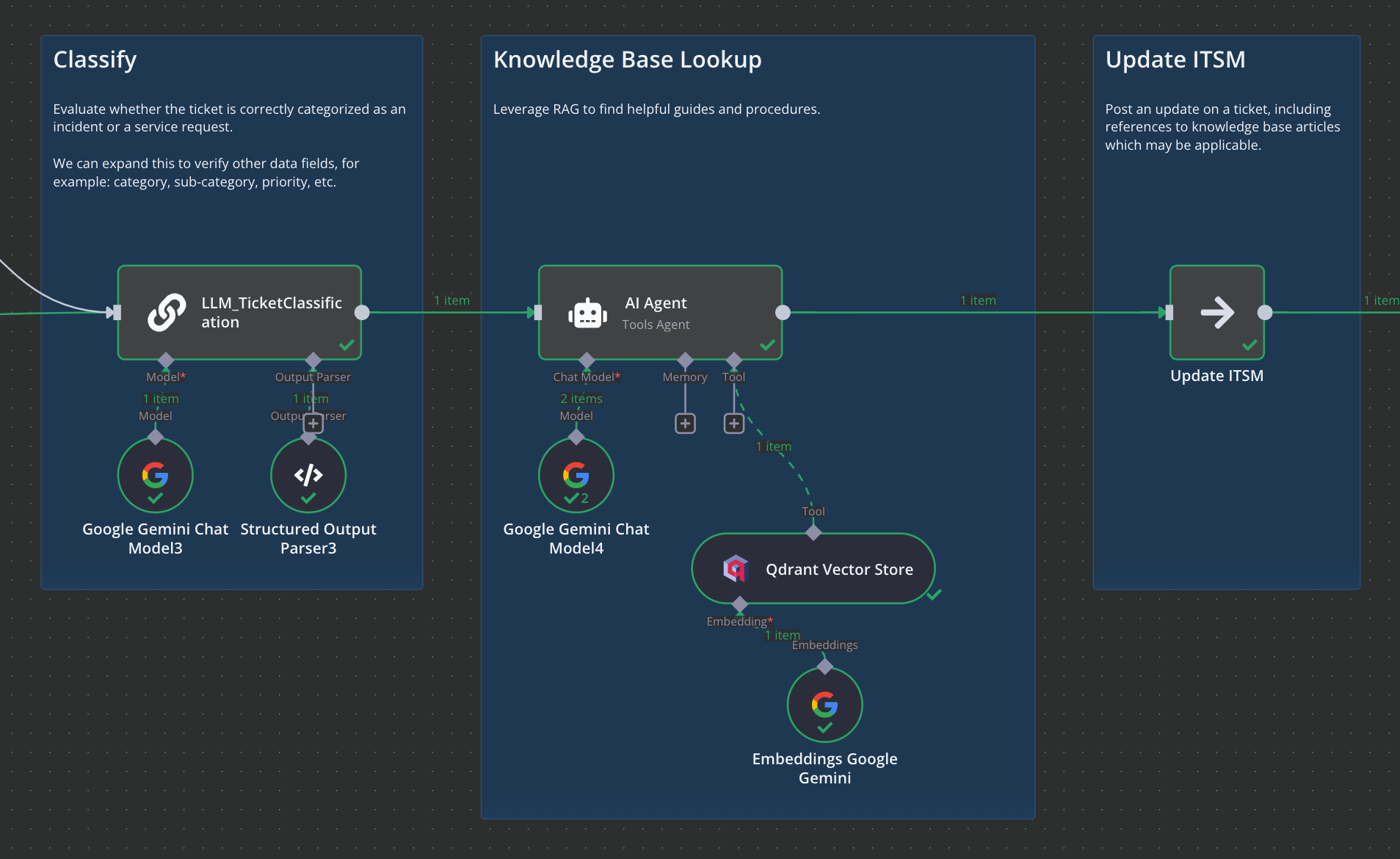The height and width of the screenshot is (859, 1400).
Task: Click '1 item' label between AI Agent and Update ITSM
Action: click(978, 300)
